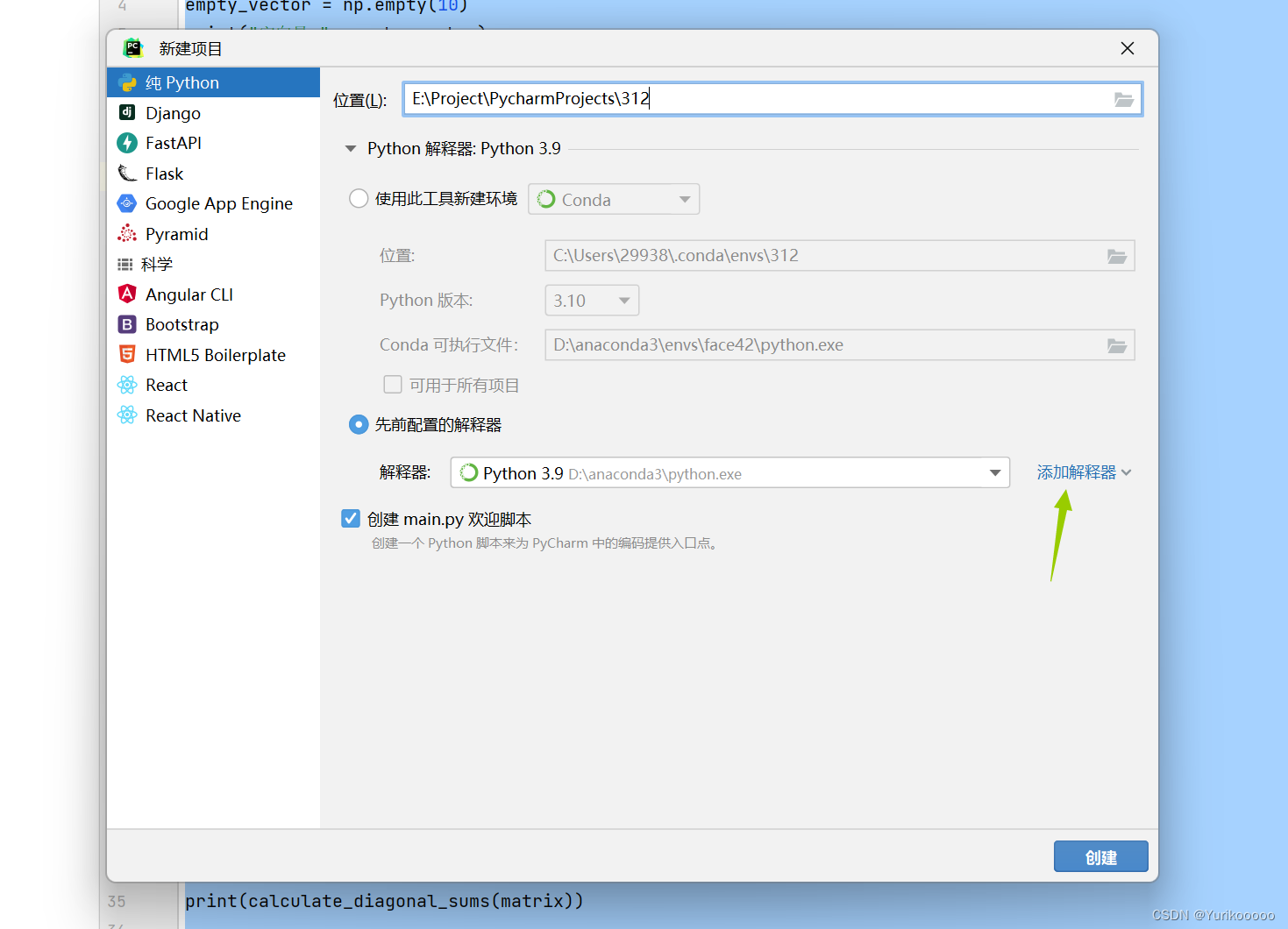Image resolution: width=1288 pixels, height=929 pixels.
Task: Open the Python 3.9 interpreter dropdown
Action: 730,472
